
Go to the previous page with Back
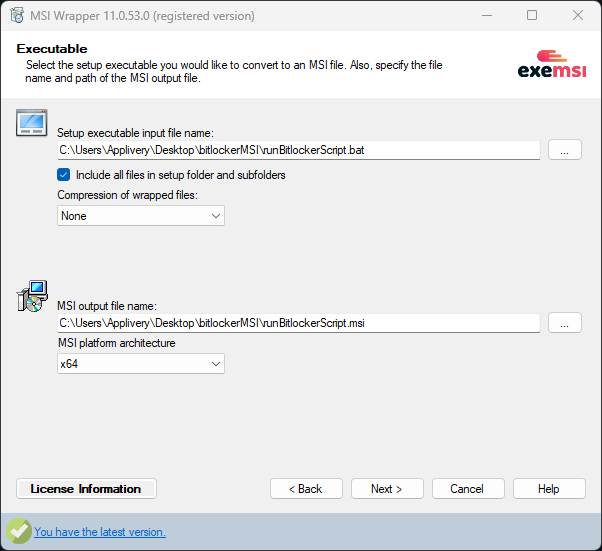click(306, 489)
